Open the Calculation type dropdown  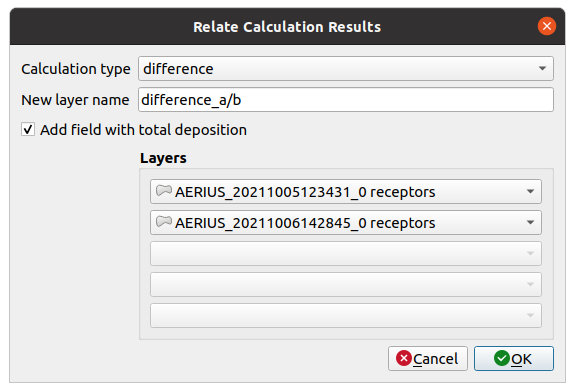point(345,69)
